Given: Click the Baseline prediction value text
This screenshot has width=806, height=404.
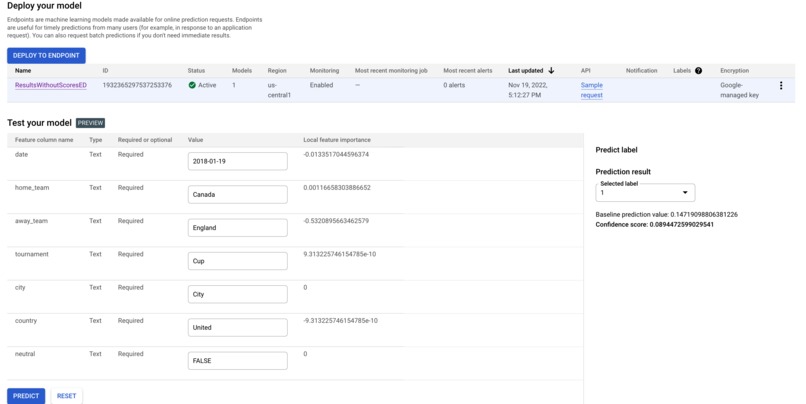Looking at the screenshot, I should (x=667, y=215).
